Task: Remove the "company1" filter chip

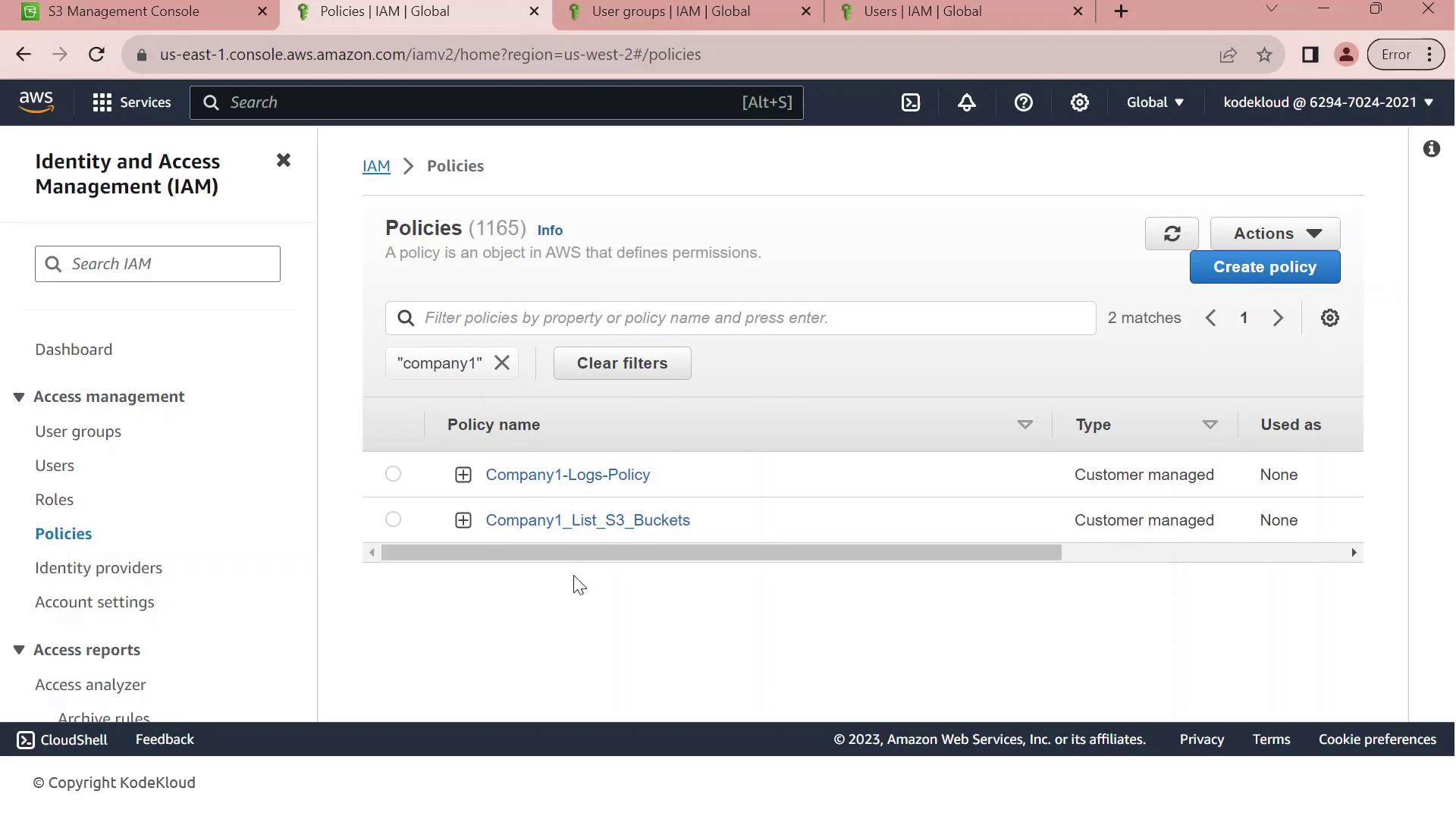Action: pos(502,363)
